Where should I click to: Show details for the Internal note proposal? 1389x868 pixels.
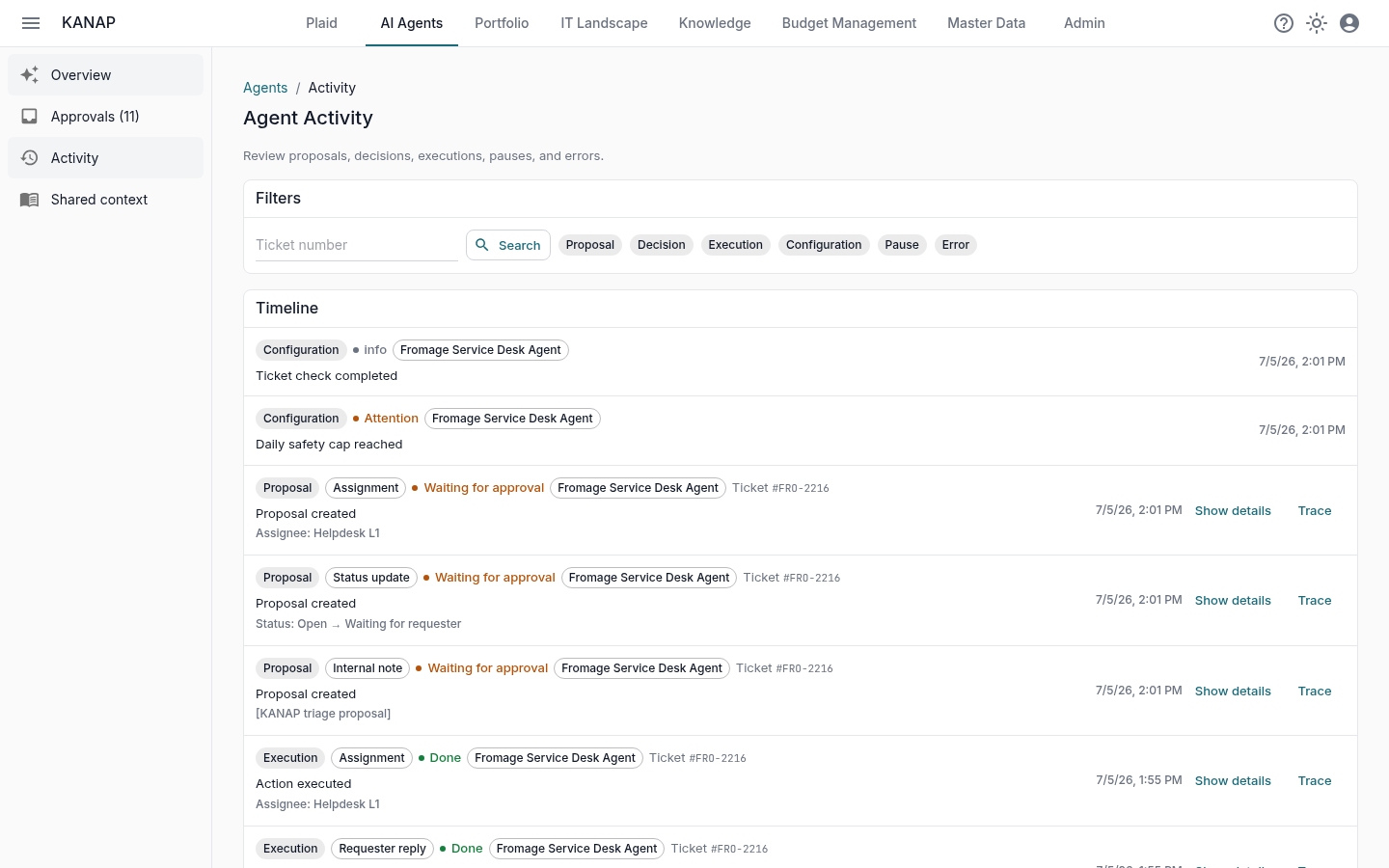coord(1233,691)
